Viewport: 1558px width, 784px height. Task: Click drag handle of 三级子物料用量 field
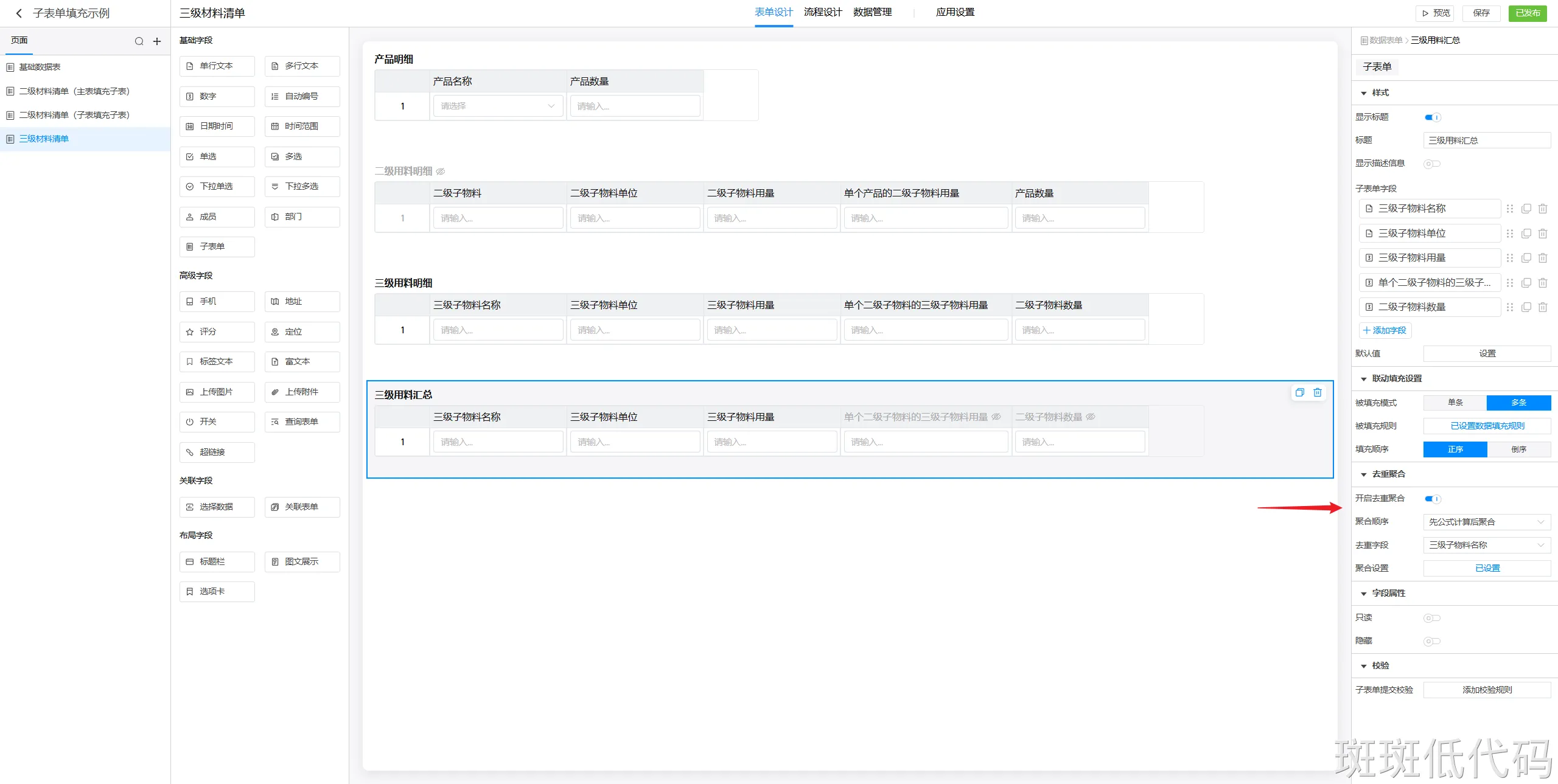click(x=1509, y=258)
